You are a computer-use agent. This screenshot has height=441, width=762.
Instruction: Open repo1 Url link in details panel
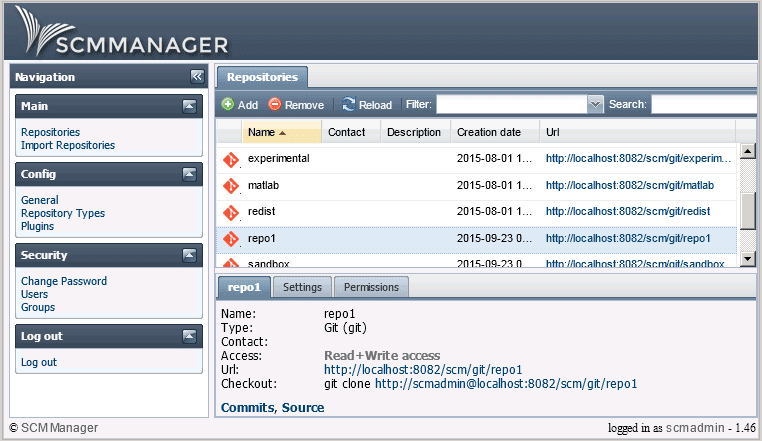[423, 370]
